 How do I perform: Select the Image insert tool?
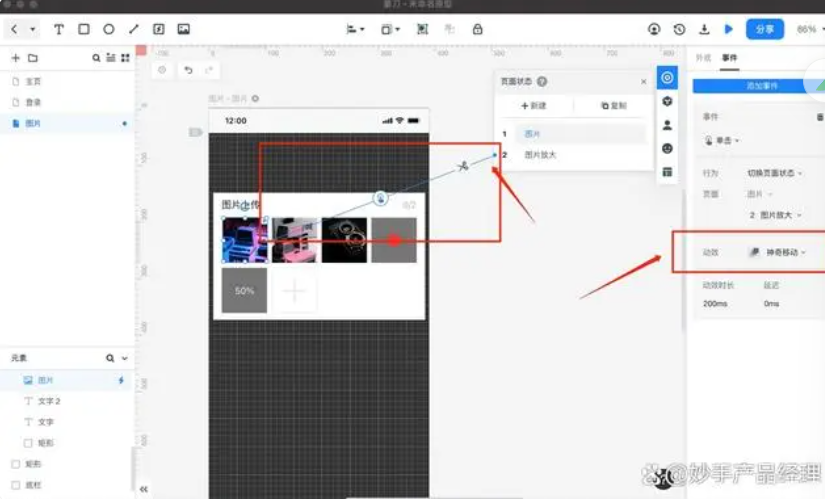click(x=183, y=29)
